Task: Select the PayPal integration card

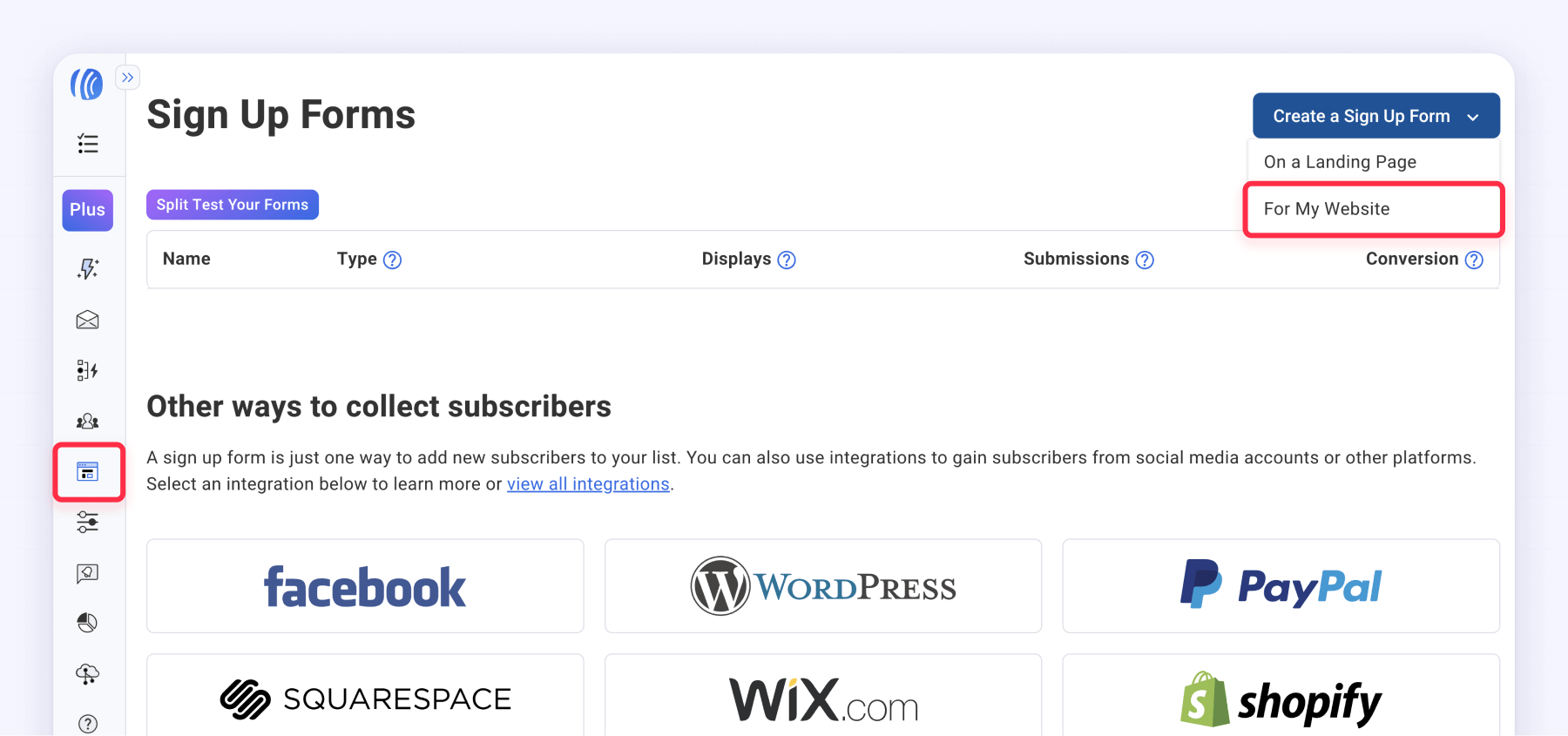Action: [1281, 585]
